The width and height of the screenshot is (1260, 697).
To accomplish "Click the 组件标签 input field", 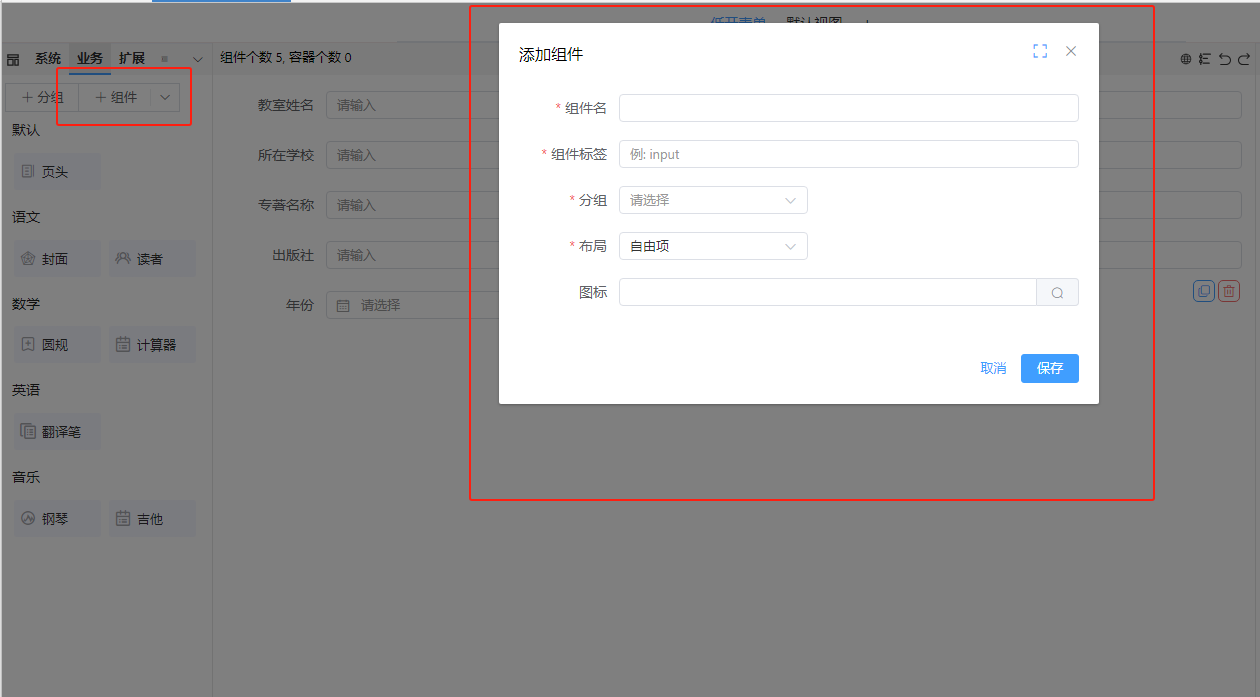I will tap(848, 154).
